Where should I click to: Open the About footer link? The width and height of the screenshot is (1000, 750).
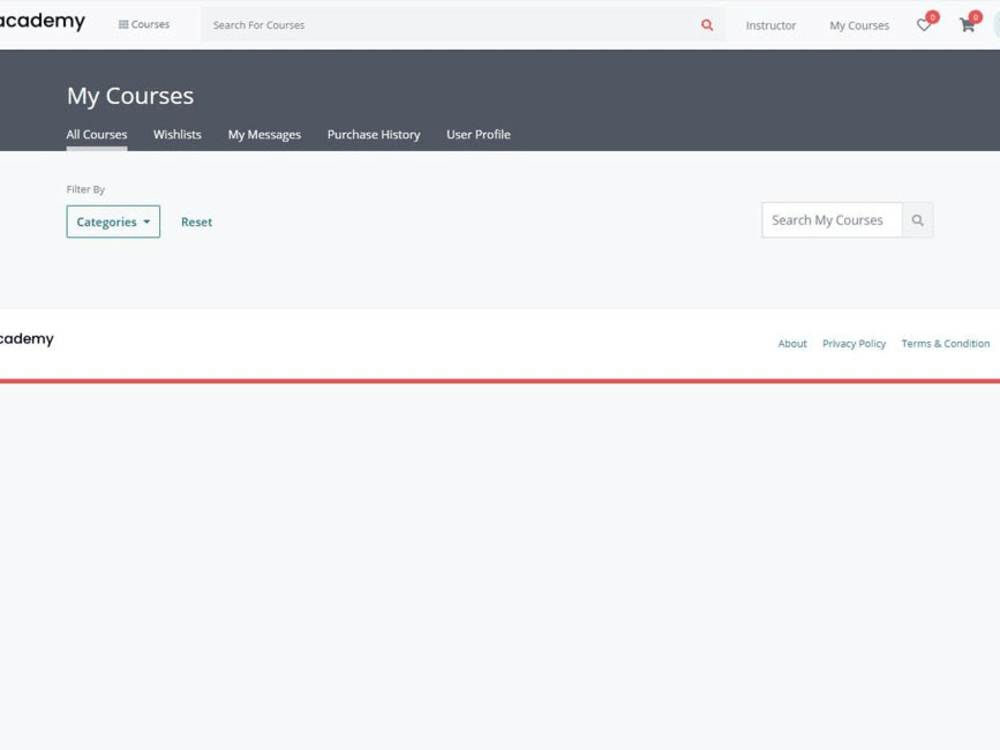pos(792,344)
